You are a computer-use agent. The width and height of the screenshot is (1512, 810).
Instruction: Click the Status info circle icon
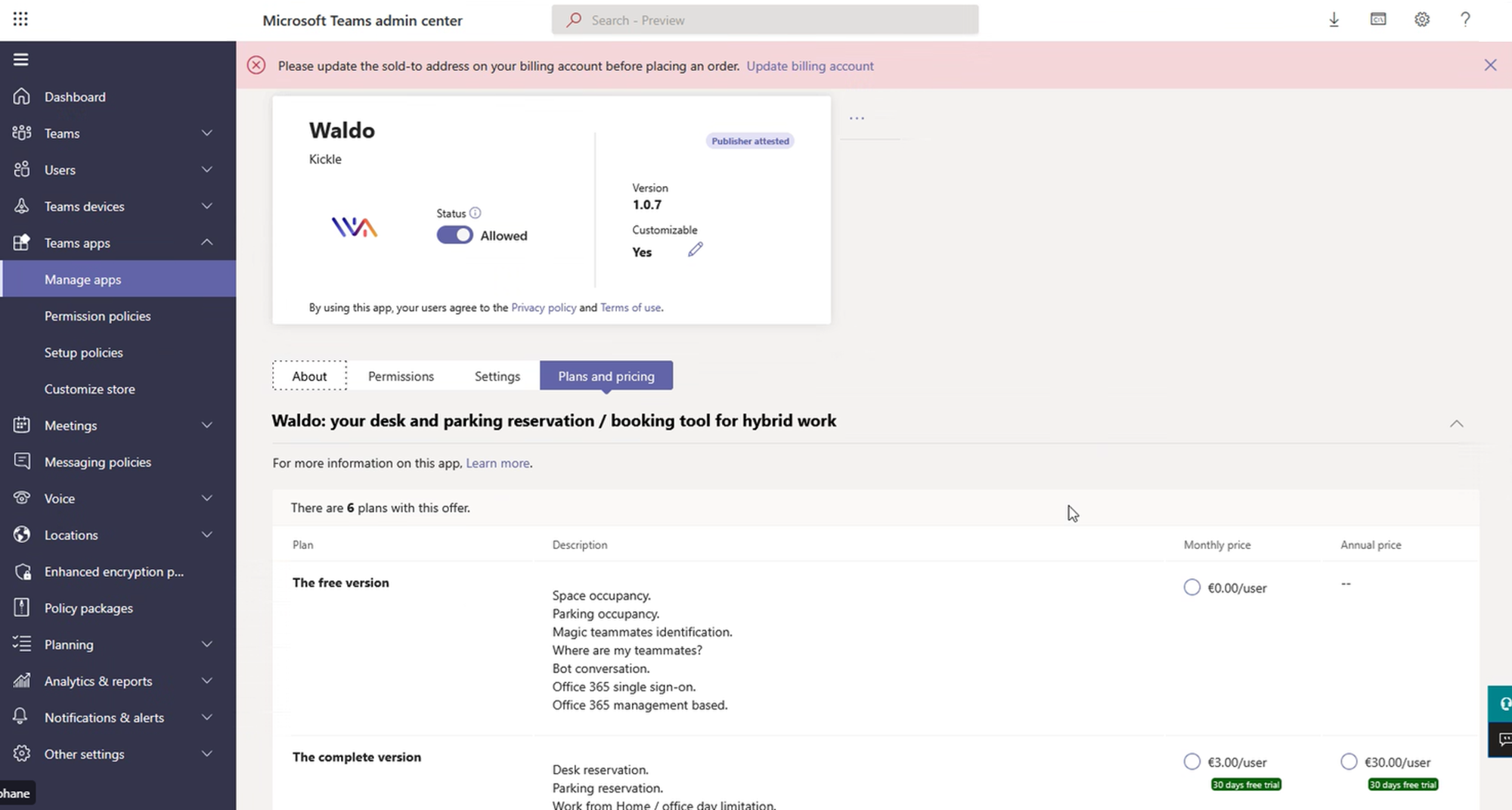click(475, 213)
